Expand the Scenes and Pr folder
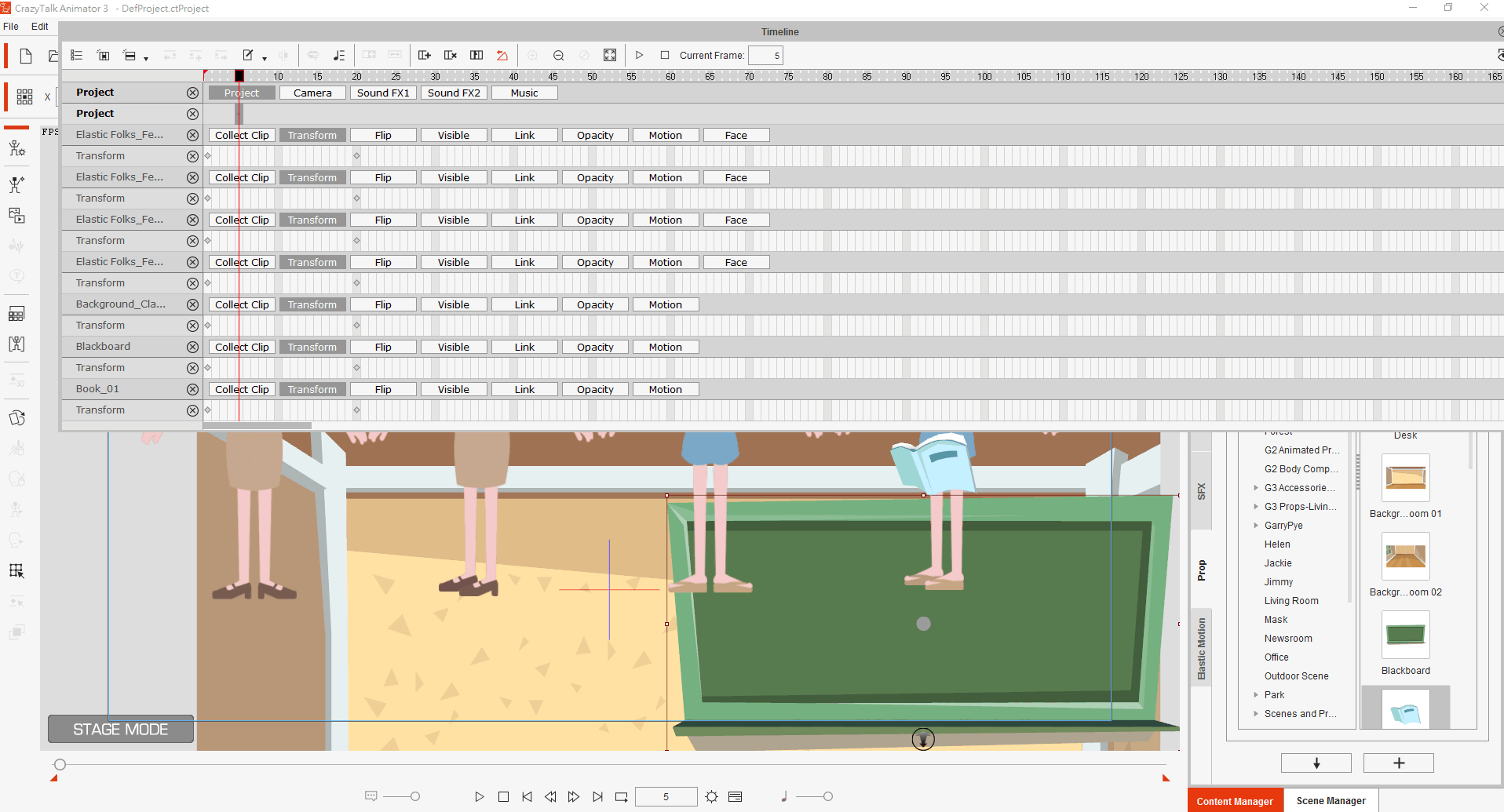Viewport: 1504px width, 812px height. tap(1256, 714)
